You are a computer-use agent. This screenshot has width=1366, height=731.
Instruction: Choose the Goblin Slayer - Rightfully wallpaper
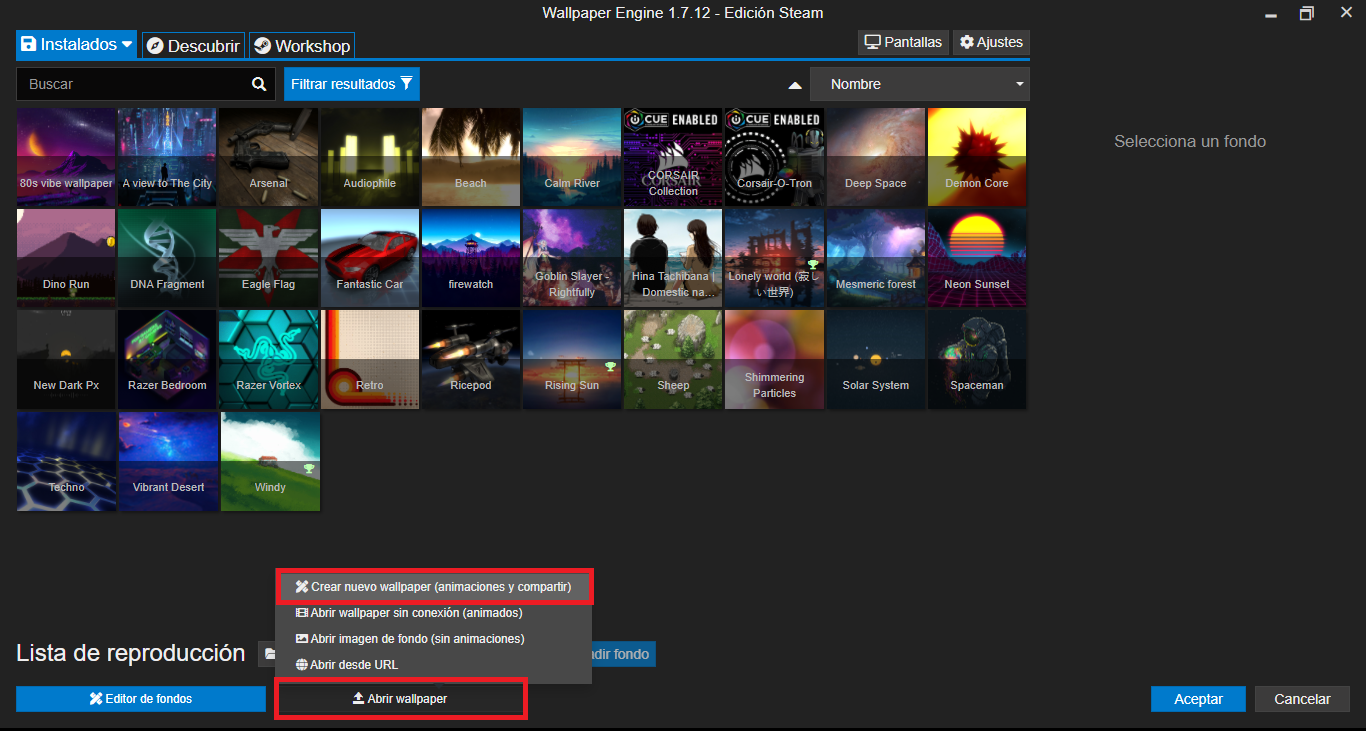pyautogui.click(x=572, y=259)
